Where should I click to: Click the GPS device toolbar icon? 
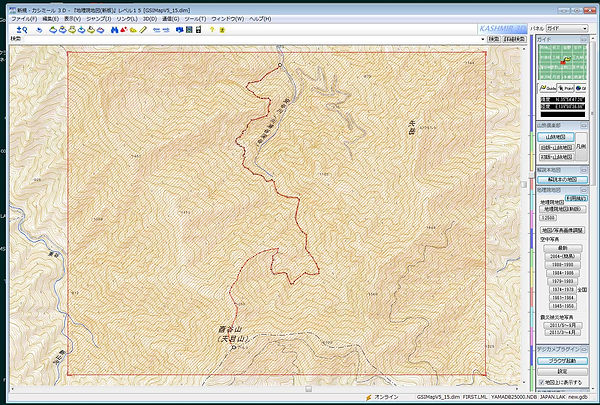tap(198, 30)
